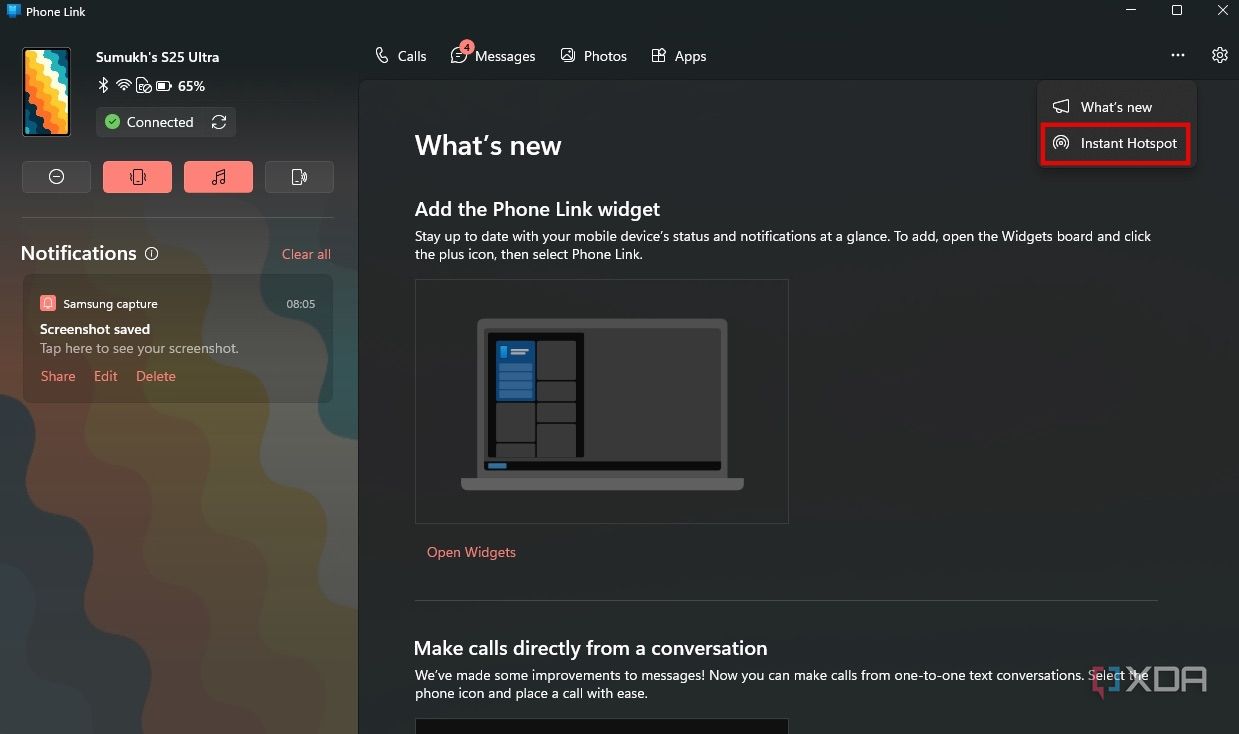Click the phone ringer sound icon button
Image resolution: width=1239 pixels, height=734 pixels.
[x=299, y=177]
